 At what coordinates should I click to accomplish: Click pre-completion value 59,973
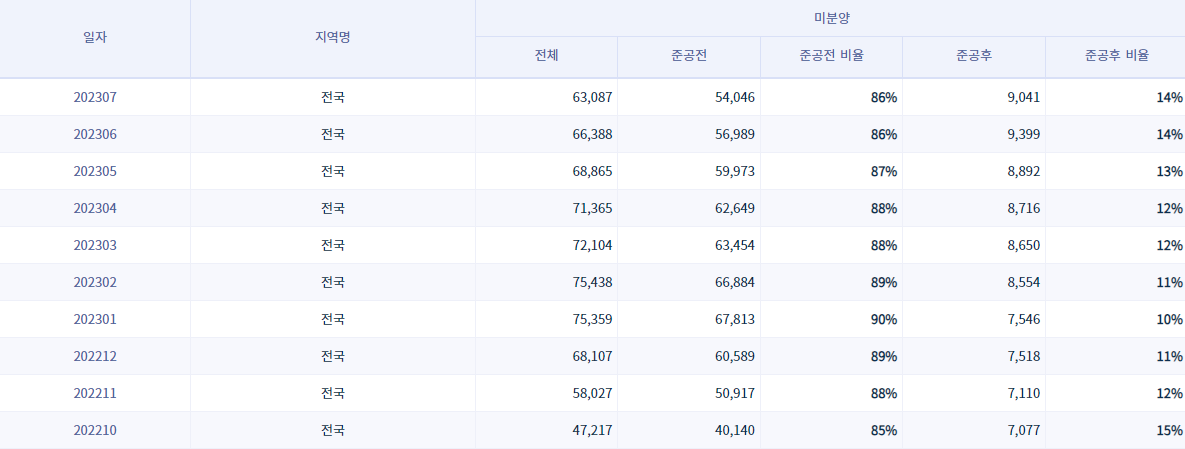point(735,171)
